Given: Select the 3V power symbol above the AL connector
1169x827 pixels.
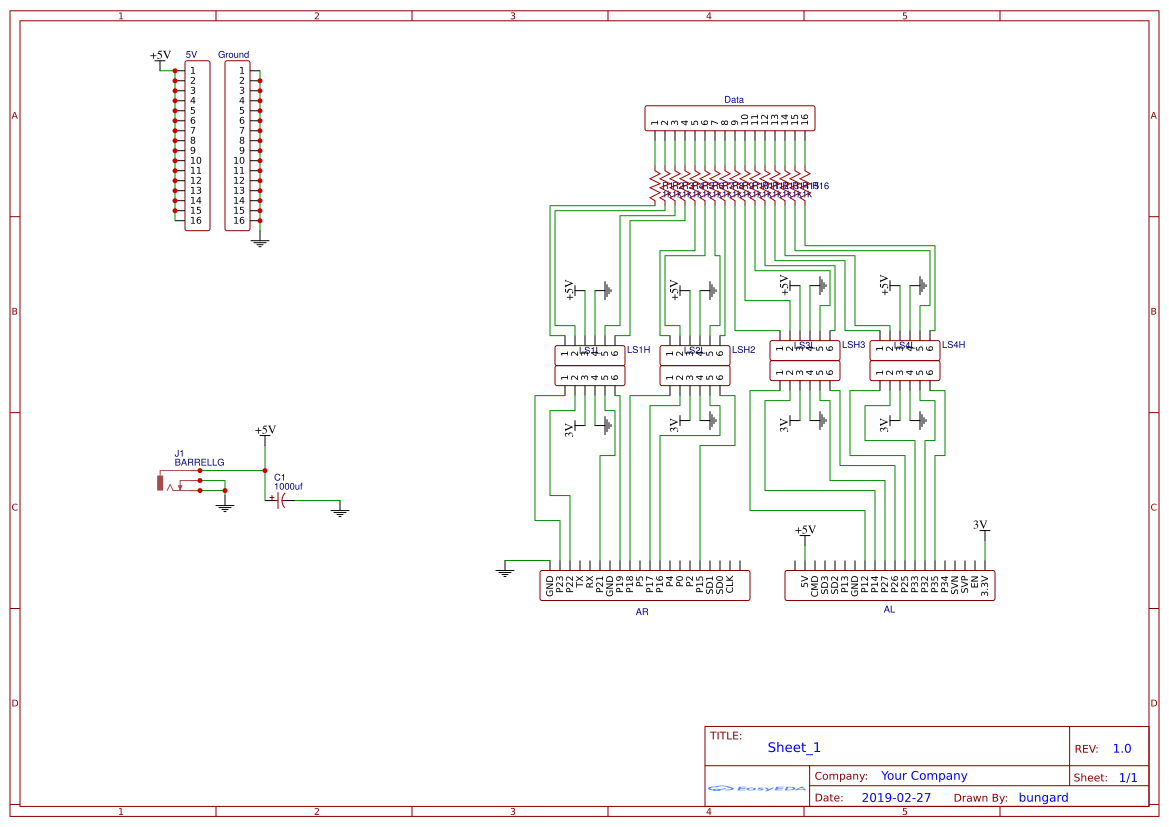Looking at the screenshot, I should pos(981,527).
